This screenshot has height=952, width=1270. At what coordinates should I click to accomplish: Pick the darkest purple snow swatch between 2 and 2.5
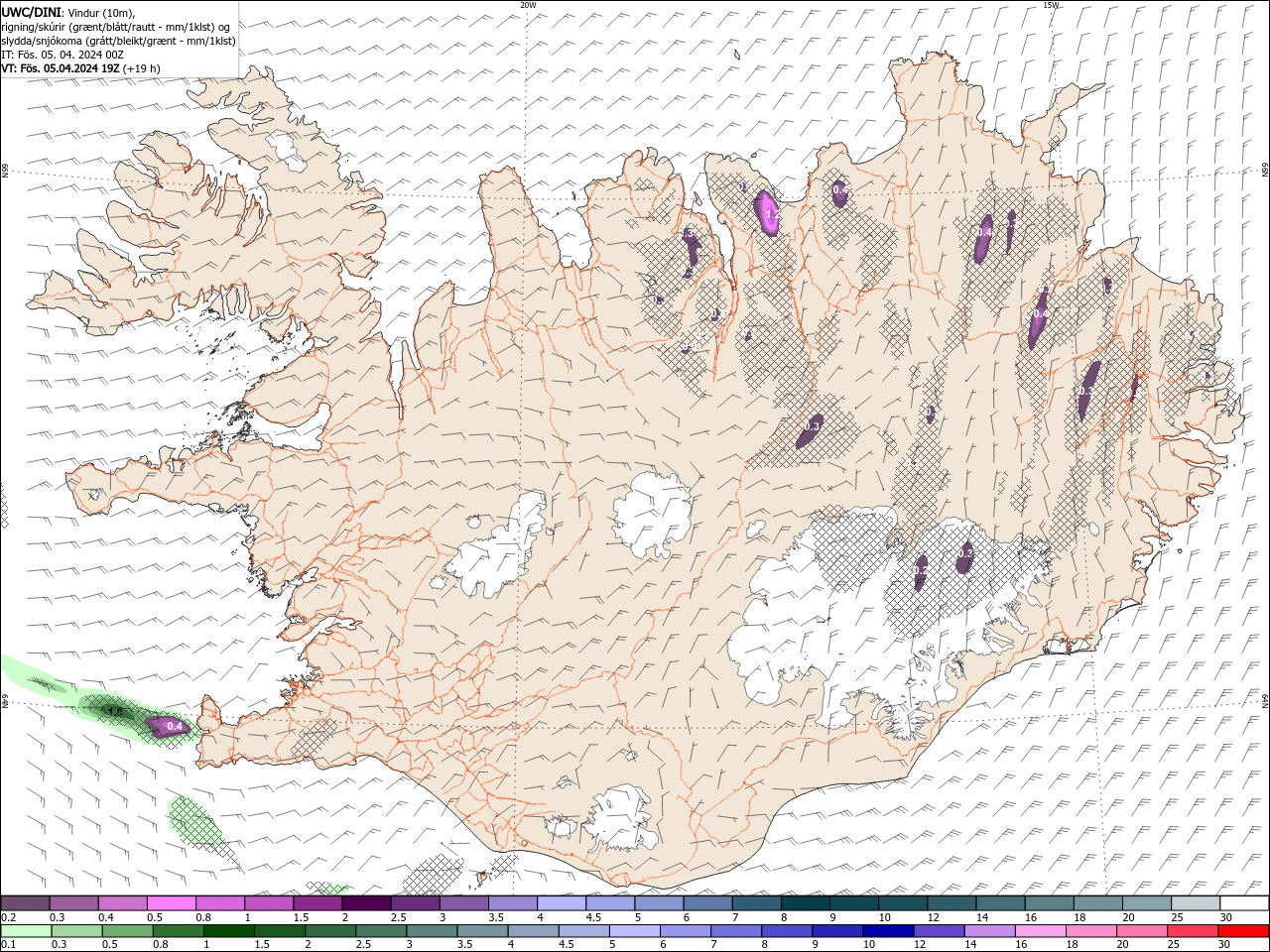366,902
